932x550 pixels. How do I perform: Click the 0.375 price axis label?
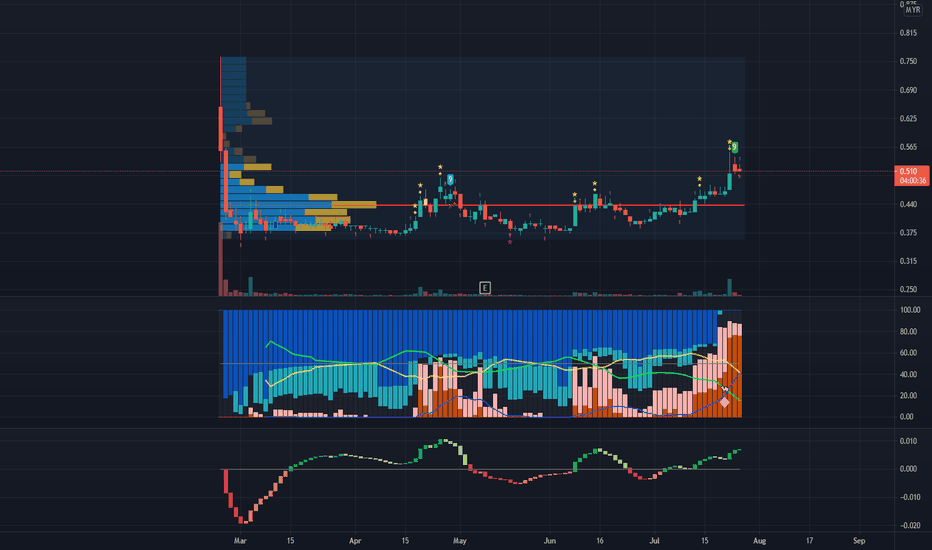(908, 233)
